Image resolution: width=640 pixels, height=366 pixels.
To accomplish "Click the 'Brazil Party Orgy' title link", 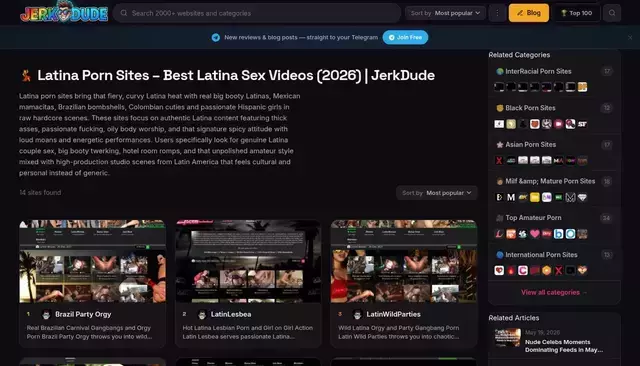I will 83,314.
